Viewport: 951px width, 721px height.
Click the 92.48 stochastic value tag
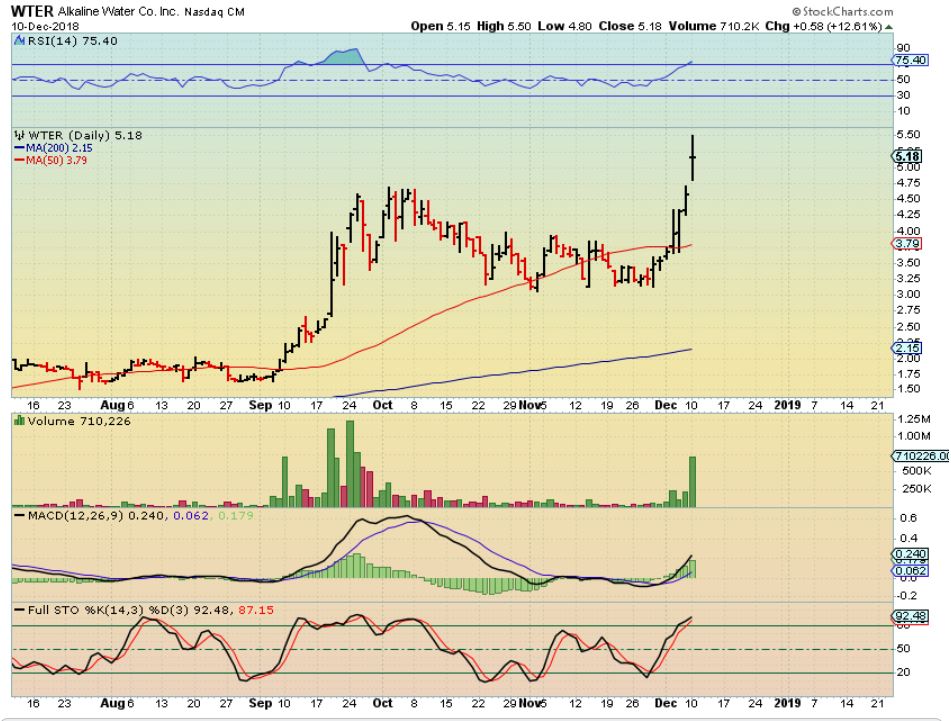908,616
